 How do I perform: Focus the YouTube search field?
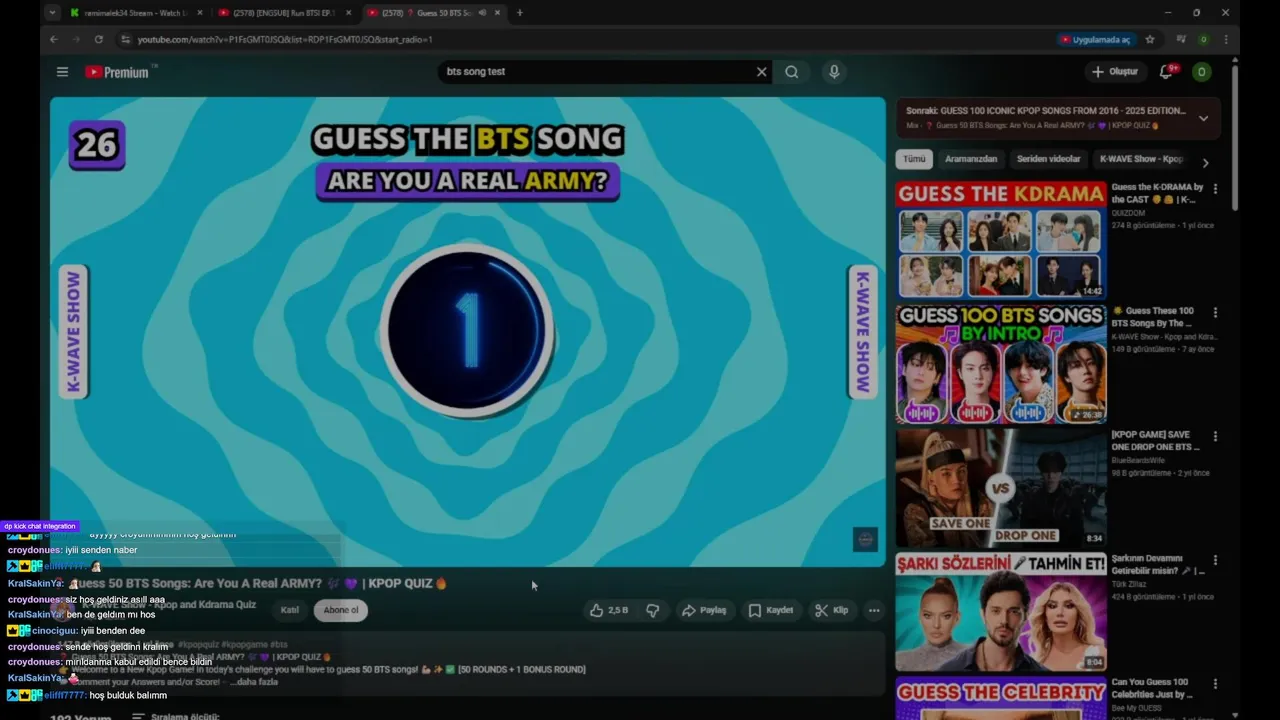tap(595, 72)
